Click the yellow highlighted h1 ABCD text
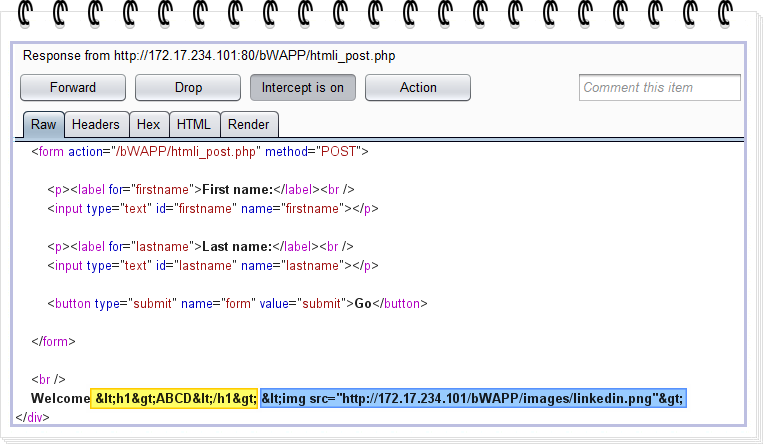 pyautogui.click(x=174, y=399)
